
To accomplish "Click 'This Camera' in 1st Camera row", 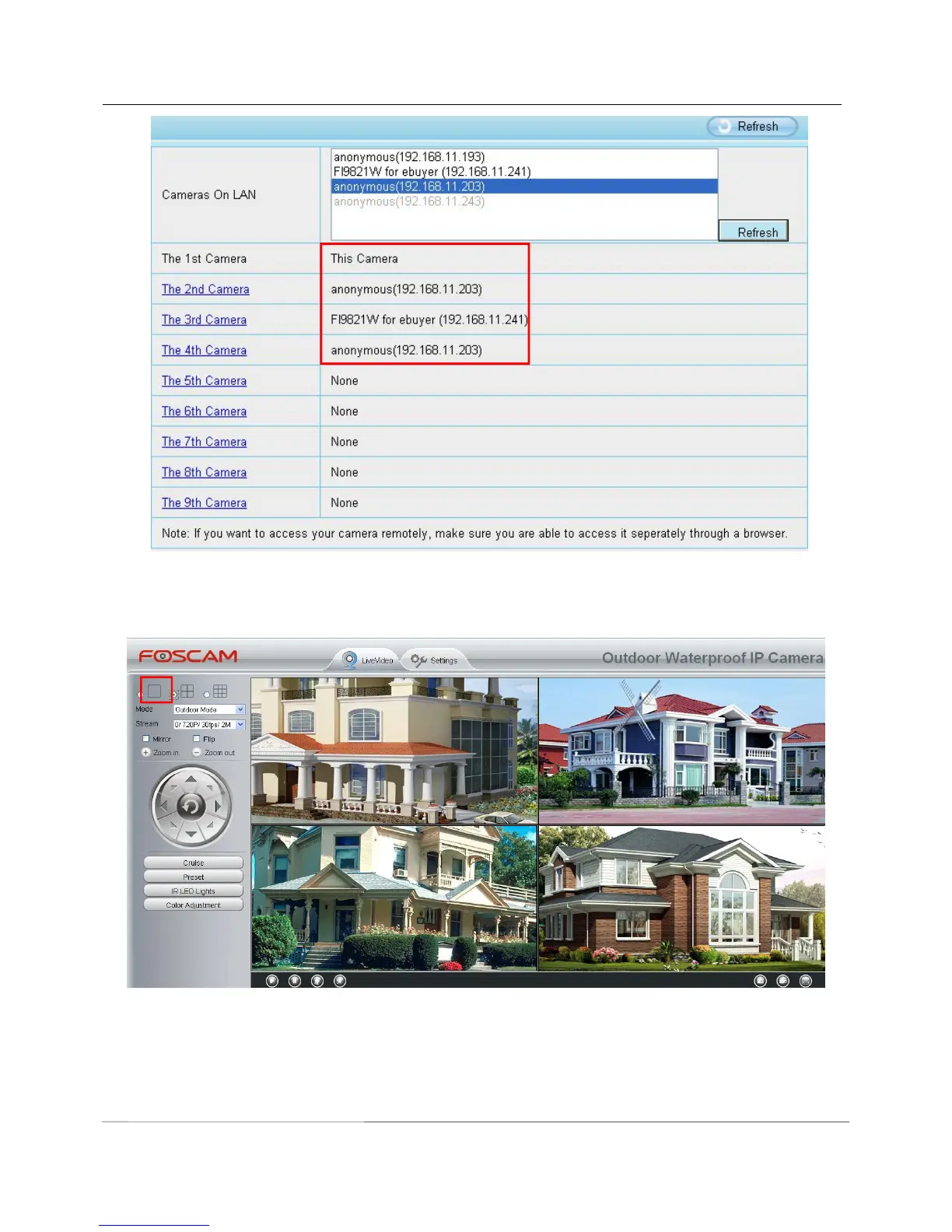I will pos(364,259).
